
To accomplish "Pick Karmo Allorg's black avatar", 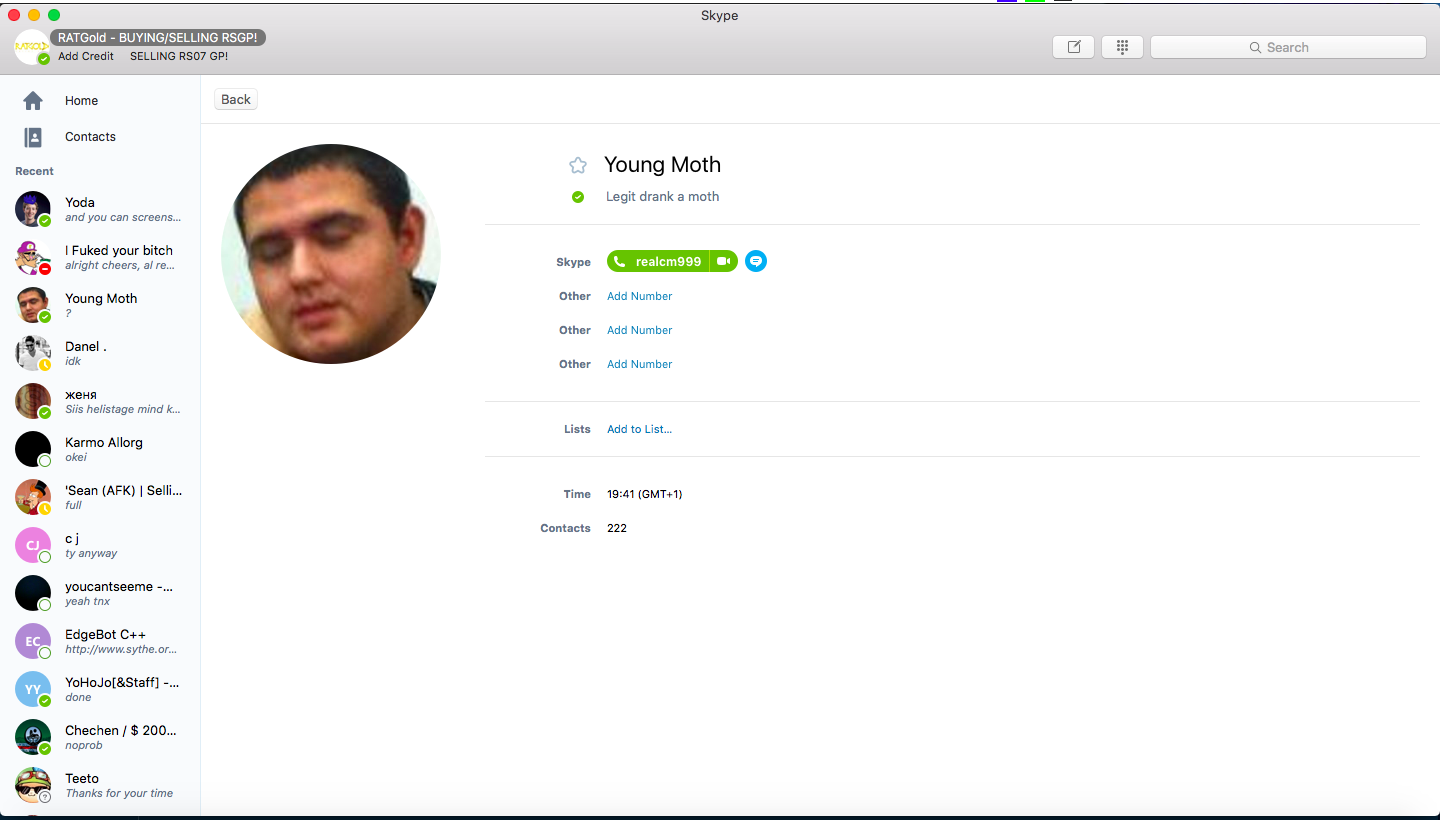I will click(33, 449).
